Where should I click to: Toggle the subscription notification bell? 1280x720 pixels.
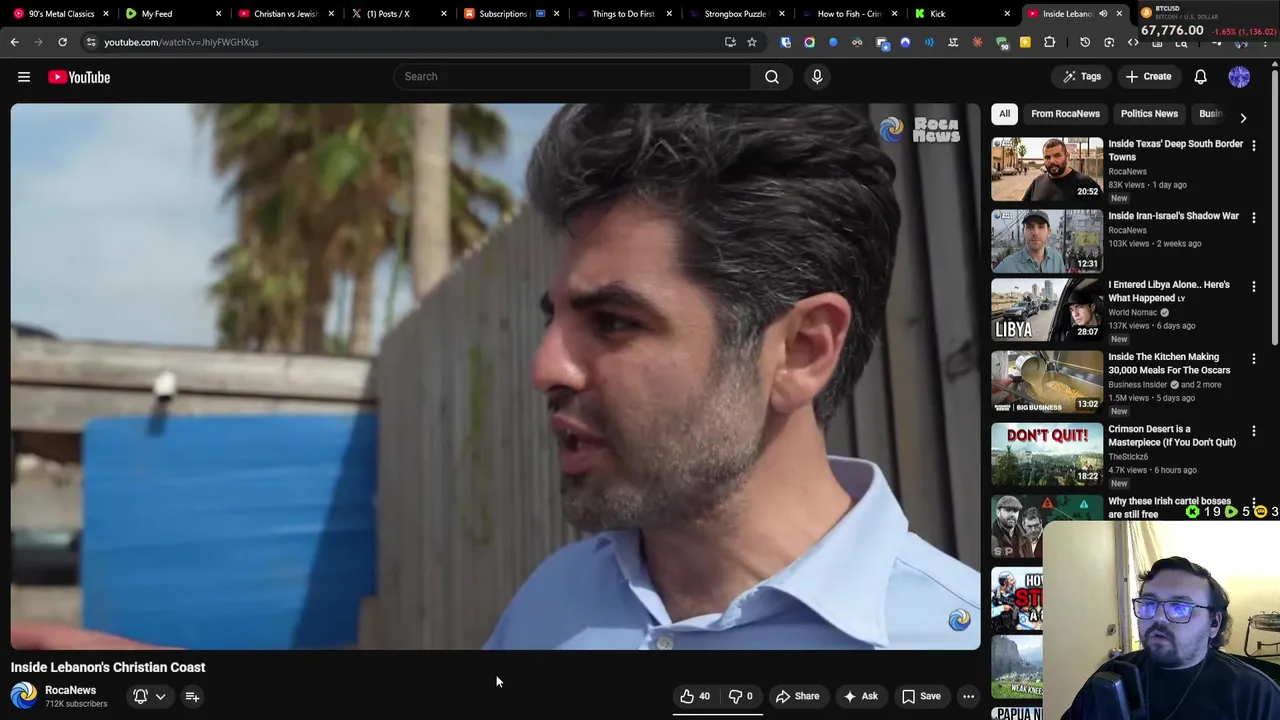pyautogui.click(x=141, y=697)
